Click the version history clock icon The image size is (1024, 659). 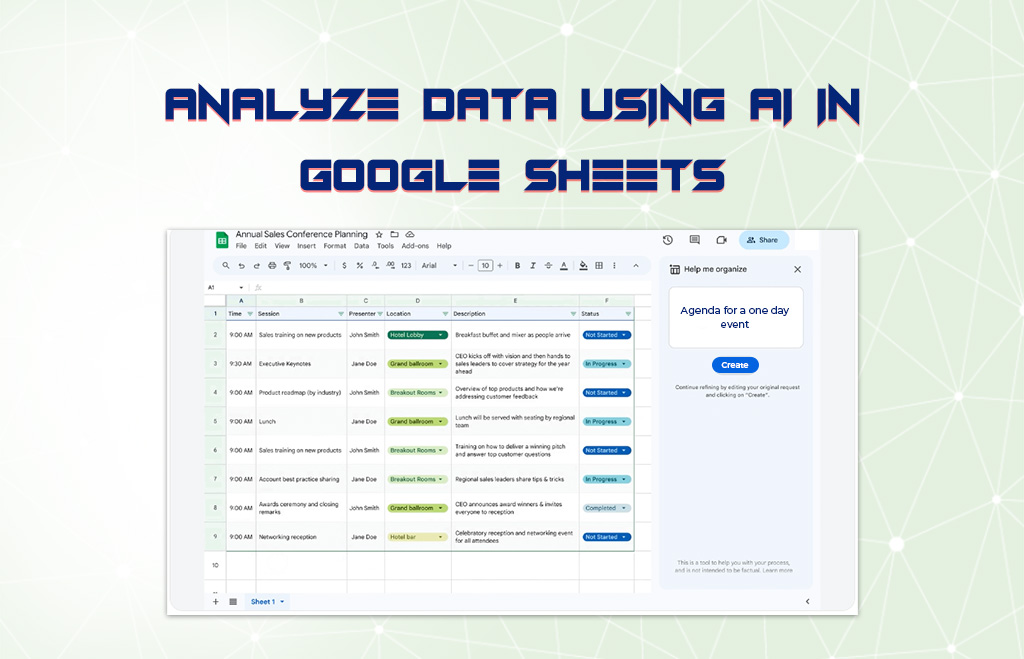(667, 240)
